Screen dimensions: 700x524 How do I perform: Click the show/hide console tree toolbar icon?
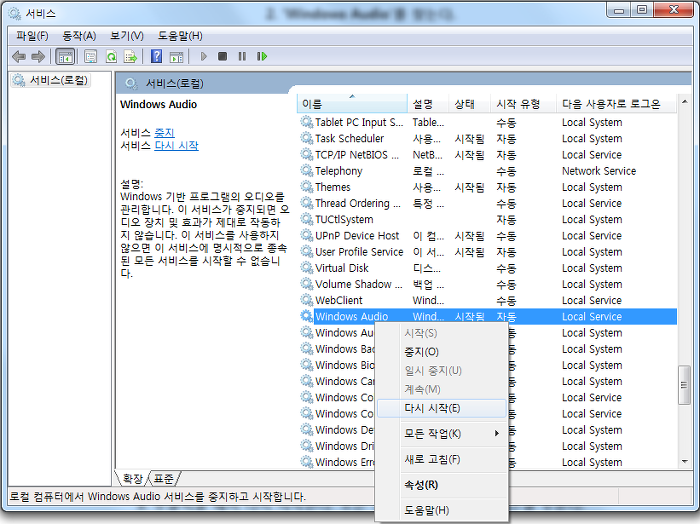pos(65,57)
